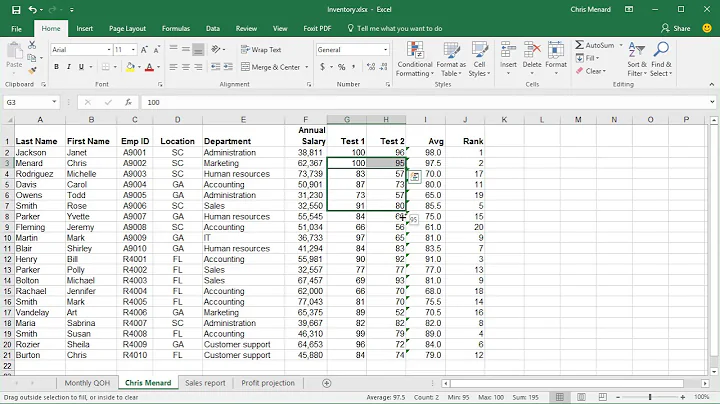Switch to the Formulas ribbon tab
This screenshot has height=404, width=720.
coord(176,28)
